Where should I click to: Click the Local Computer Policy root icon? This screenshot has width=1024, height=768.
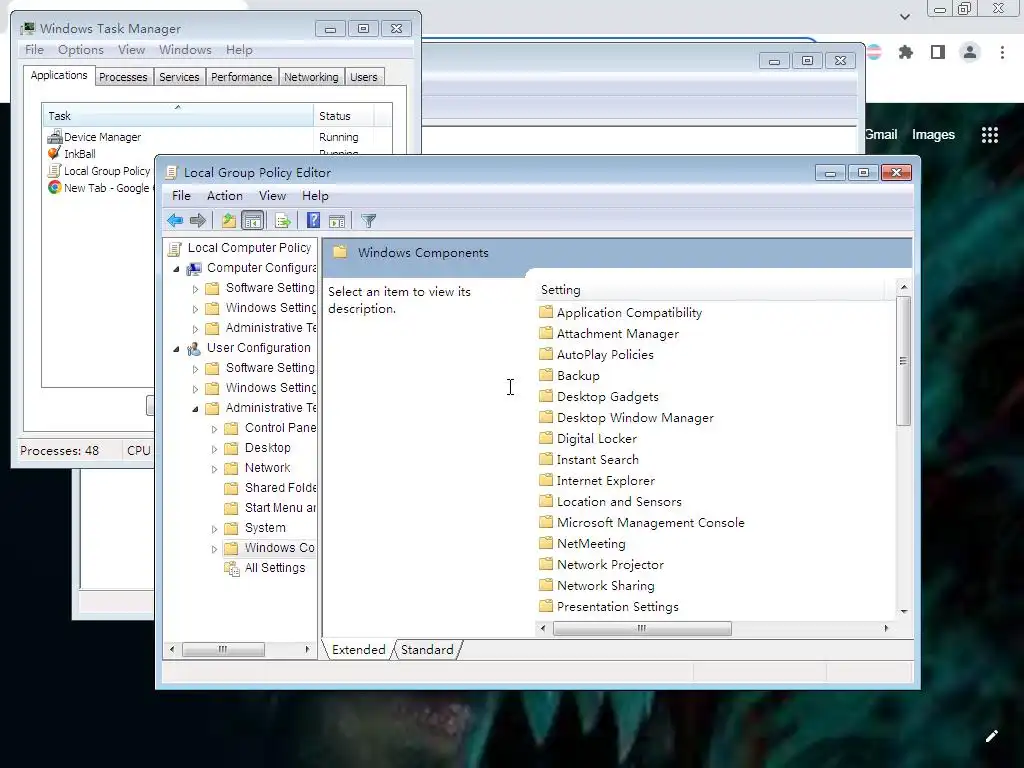click(x=174, y=248)
